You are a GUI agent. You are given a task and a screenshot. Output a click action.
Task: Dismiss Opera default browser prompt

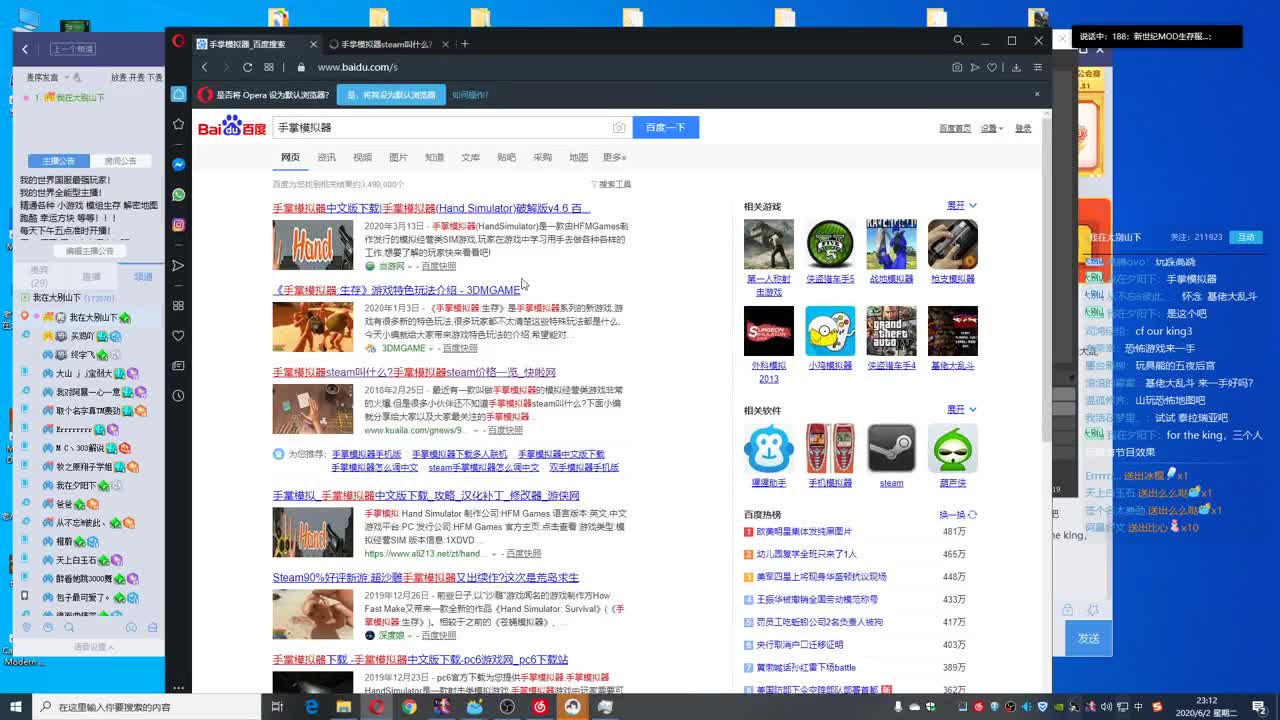pyautogui.click(x=1037, y=94)
